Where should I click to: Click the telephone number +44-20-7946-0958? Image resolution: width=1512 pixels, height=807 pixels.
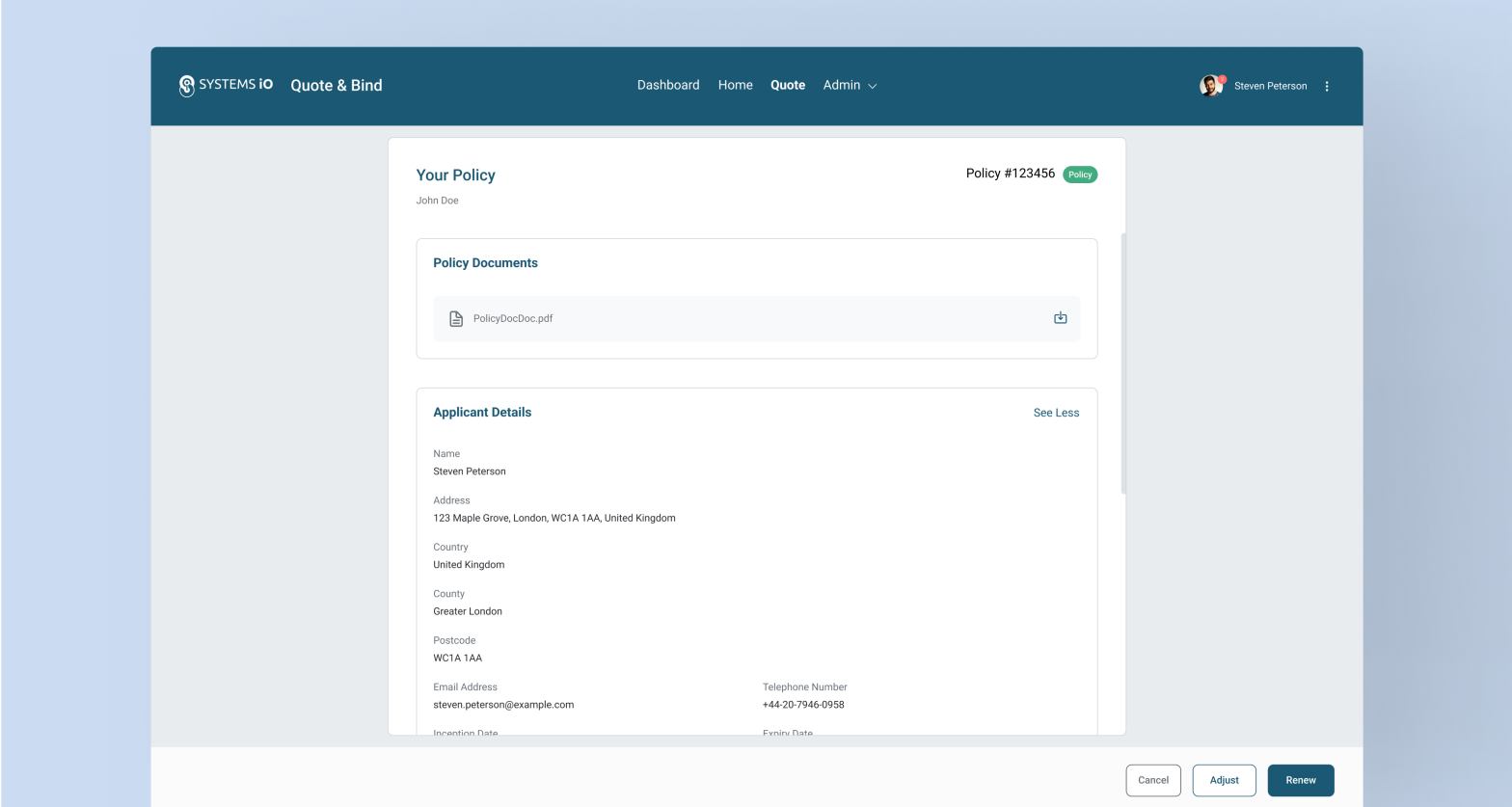(803, 705)
